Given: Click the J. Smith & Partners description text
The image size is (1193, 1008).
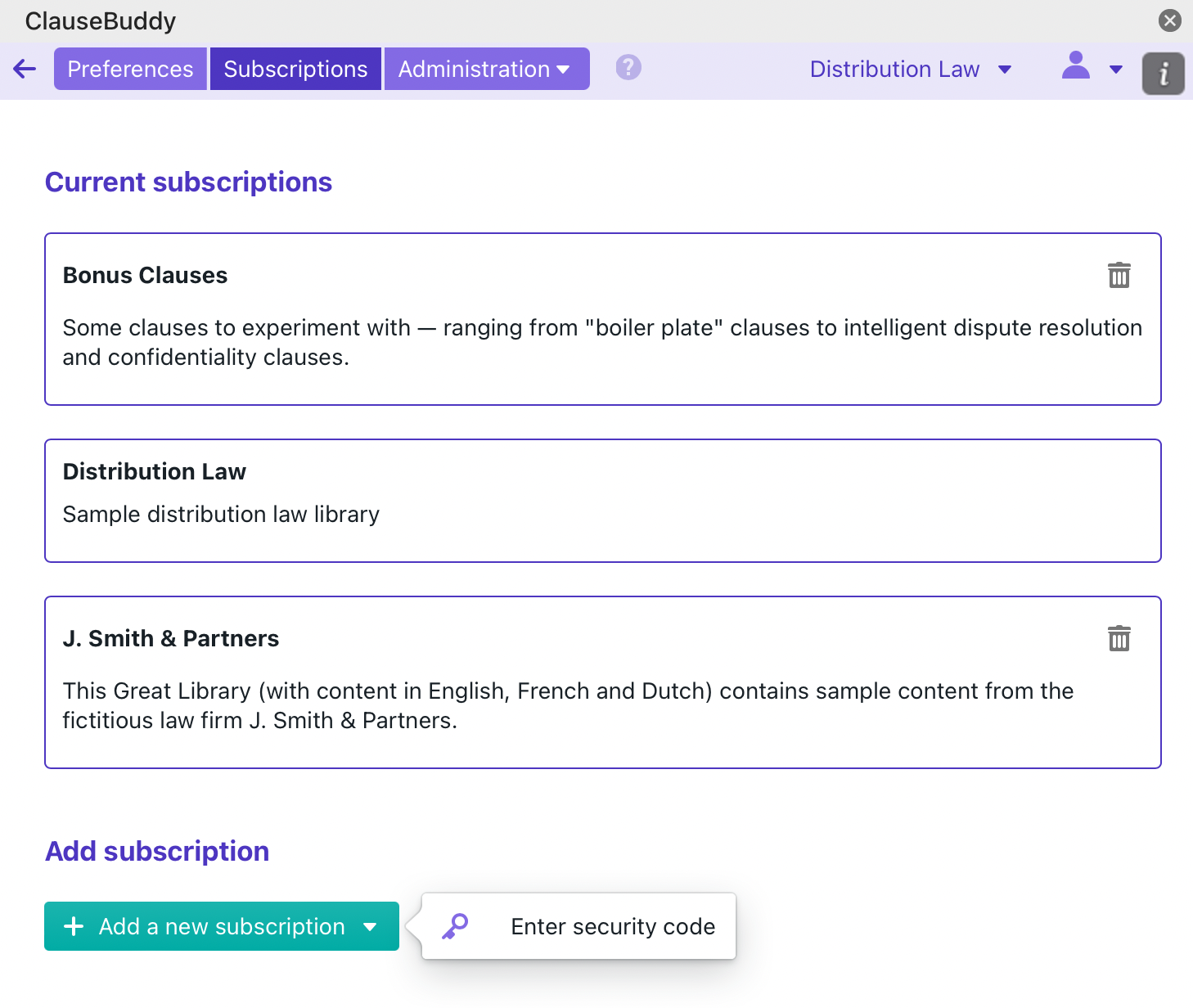Looking at the screenshot, I should click(x=568, y=705).
